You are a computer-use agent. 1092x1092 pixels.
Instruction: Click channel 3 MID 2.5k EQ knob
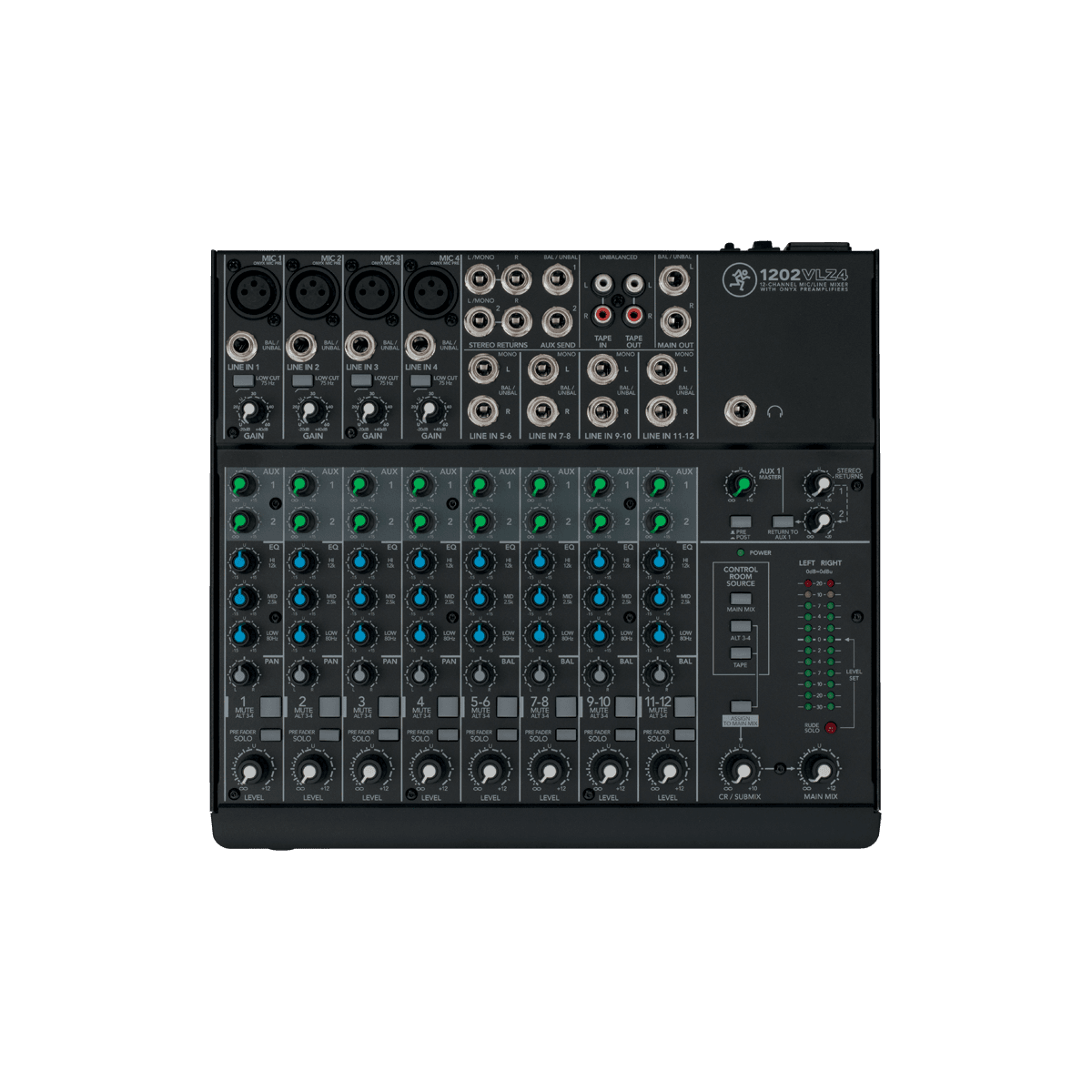pos(360,598)
